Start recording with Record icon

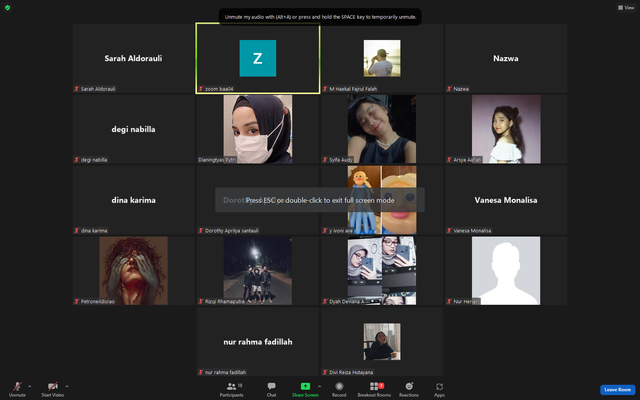coord(339,386)
